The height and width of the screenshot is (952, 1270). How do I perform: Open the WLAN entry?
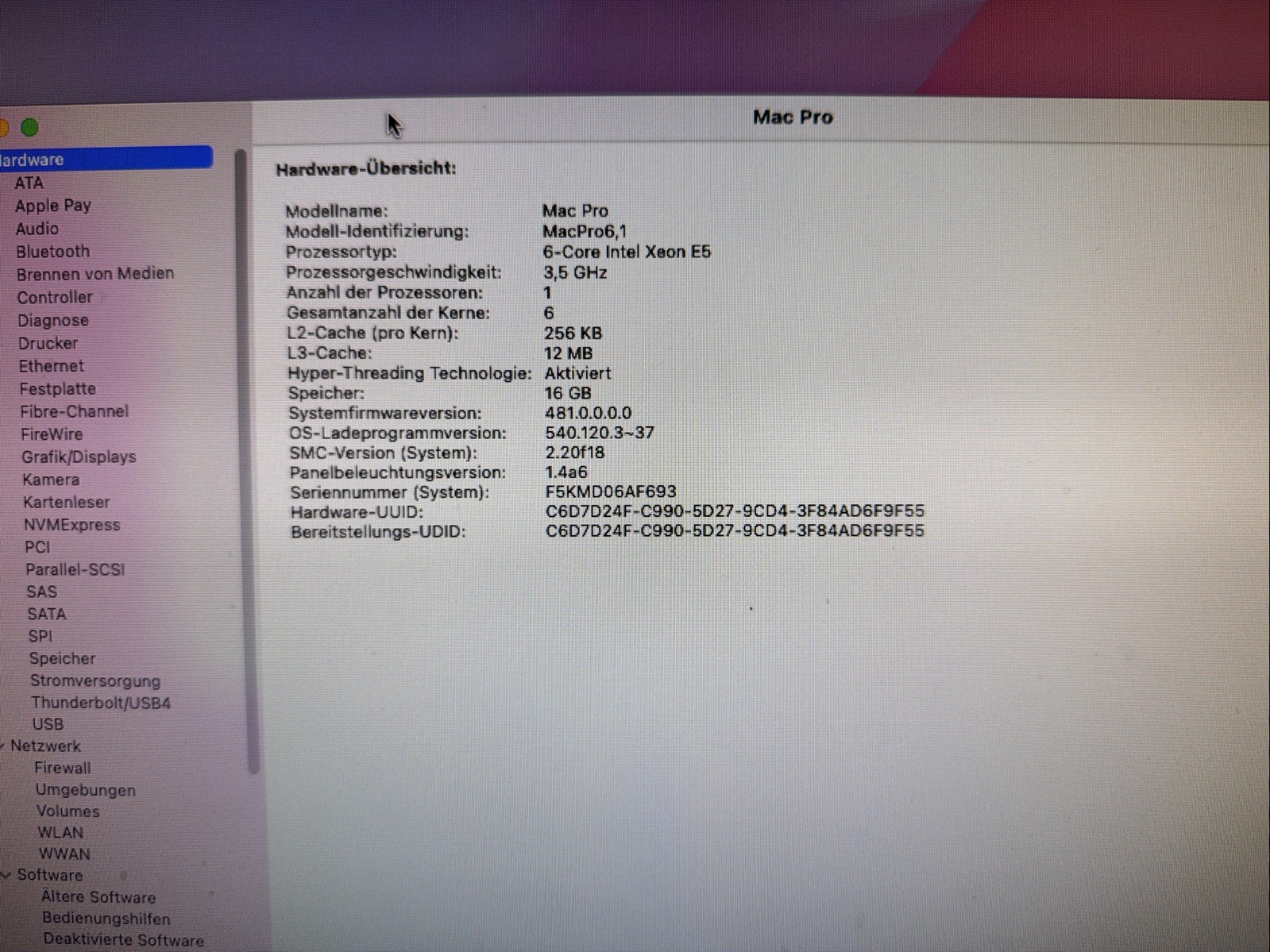pos(60,833)
